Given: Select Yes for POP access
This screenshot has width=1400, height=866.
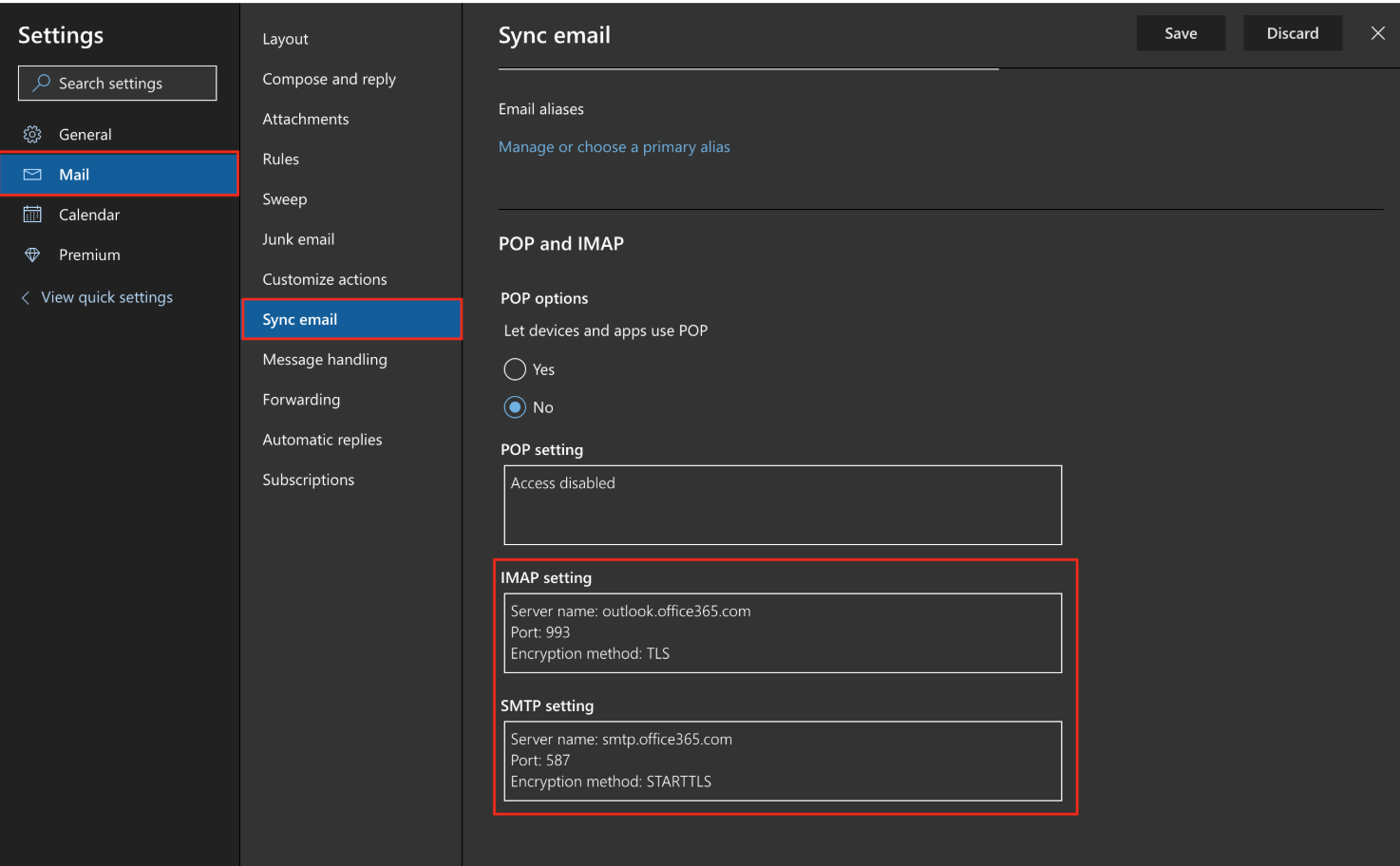Looking at the screenshot, I should click(x=515, y=369).
